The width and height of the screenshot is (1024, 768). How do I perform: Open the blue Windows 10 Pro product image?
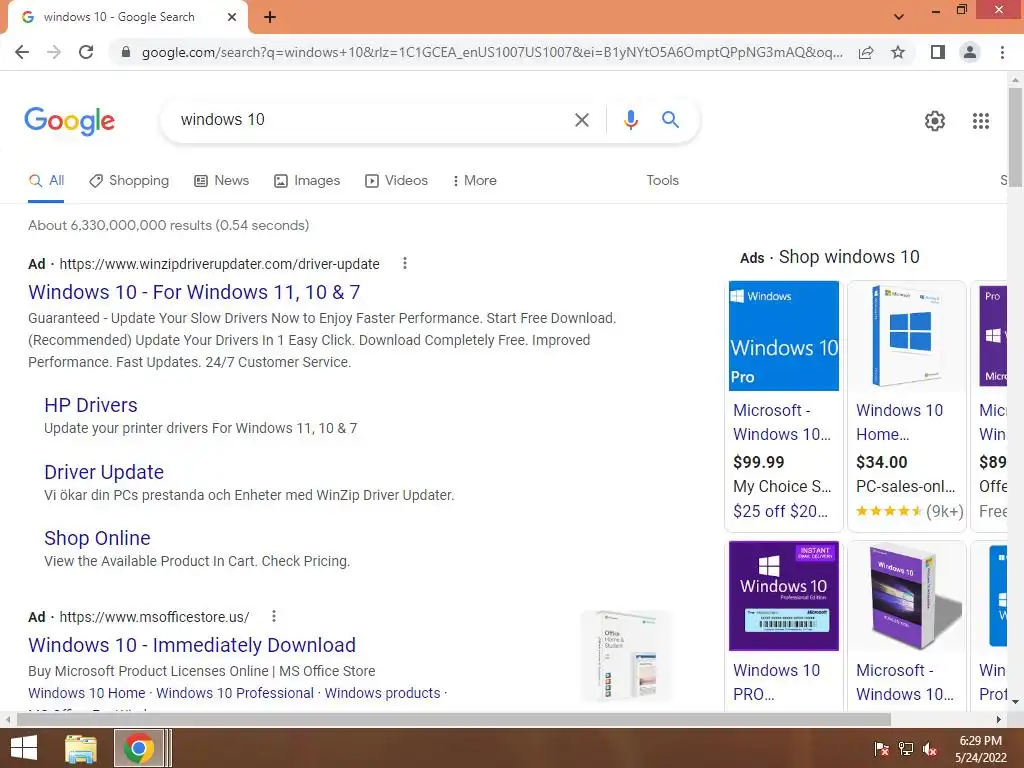pos(784,336)
